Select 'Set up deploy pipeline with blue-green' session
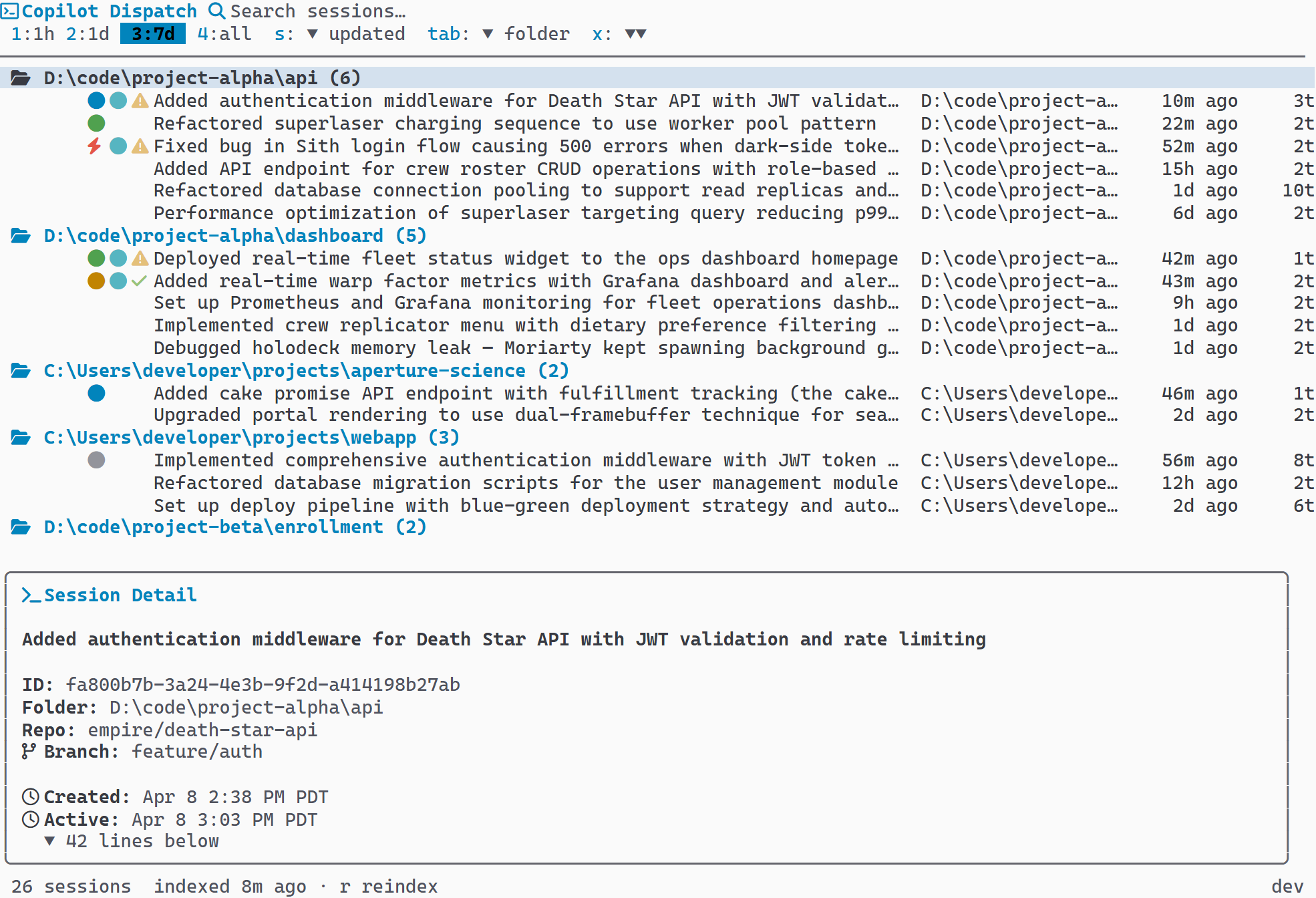The width and height of the screenshot is (1316, 898). click(658, 506)
